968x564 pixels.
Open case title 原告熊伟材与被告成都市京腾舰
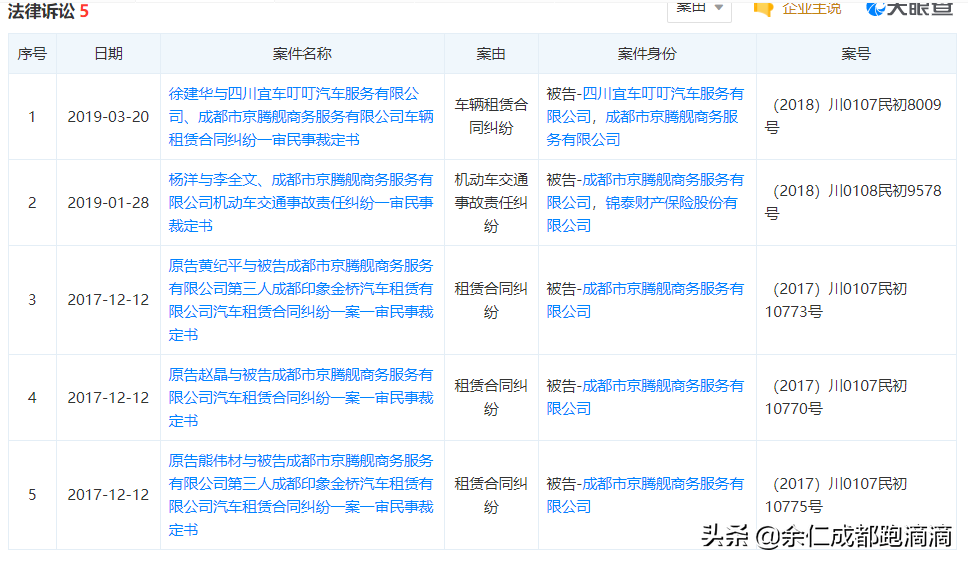click(301, 496)
